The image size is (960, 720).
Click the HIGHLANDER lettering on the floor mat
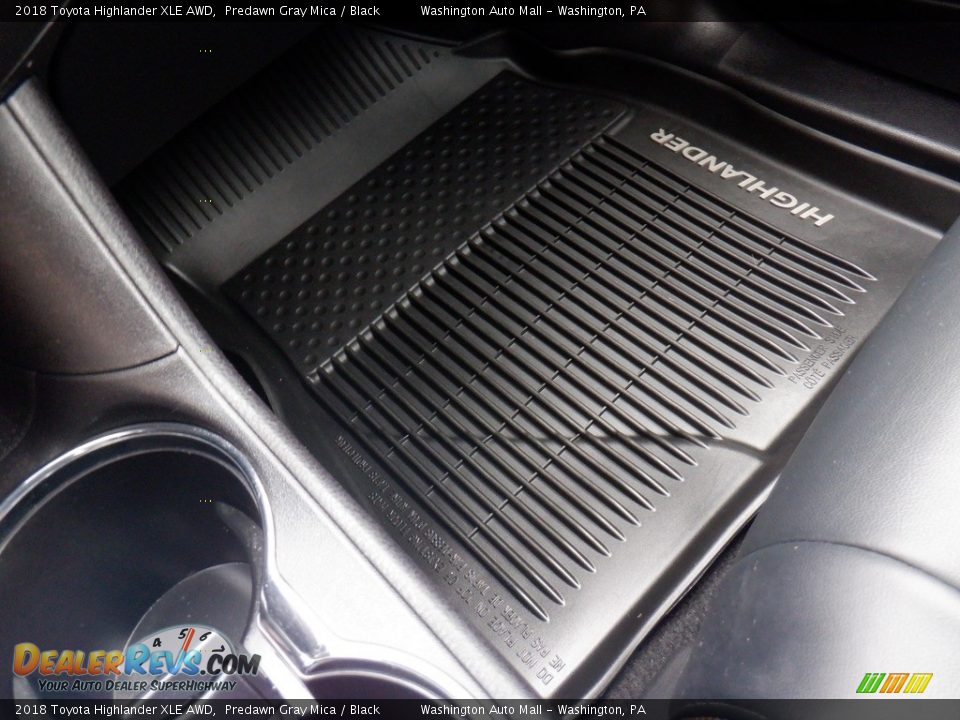point(741,178)
